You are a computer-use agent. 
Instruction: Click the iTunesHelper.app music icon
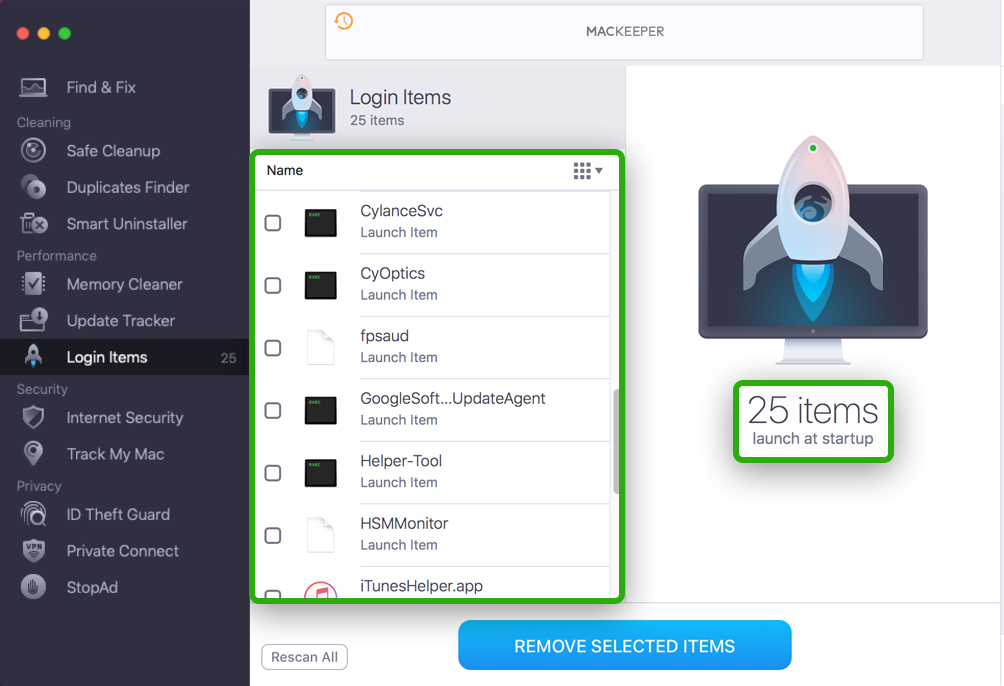click(320, 589)
